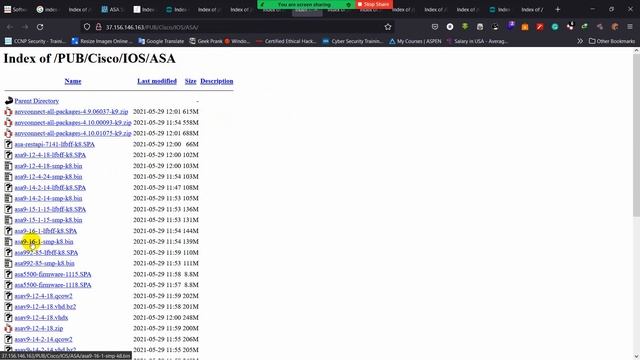Open asa-restapi-7141-lfbff-k8.SPA

click(55, 144)
